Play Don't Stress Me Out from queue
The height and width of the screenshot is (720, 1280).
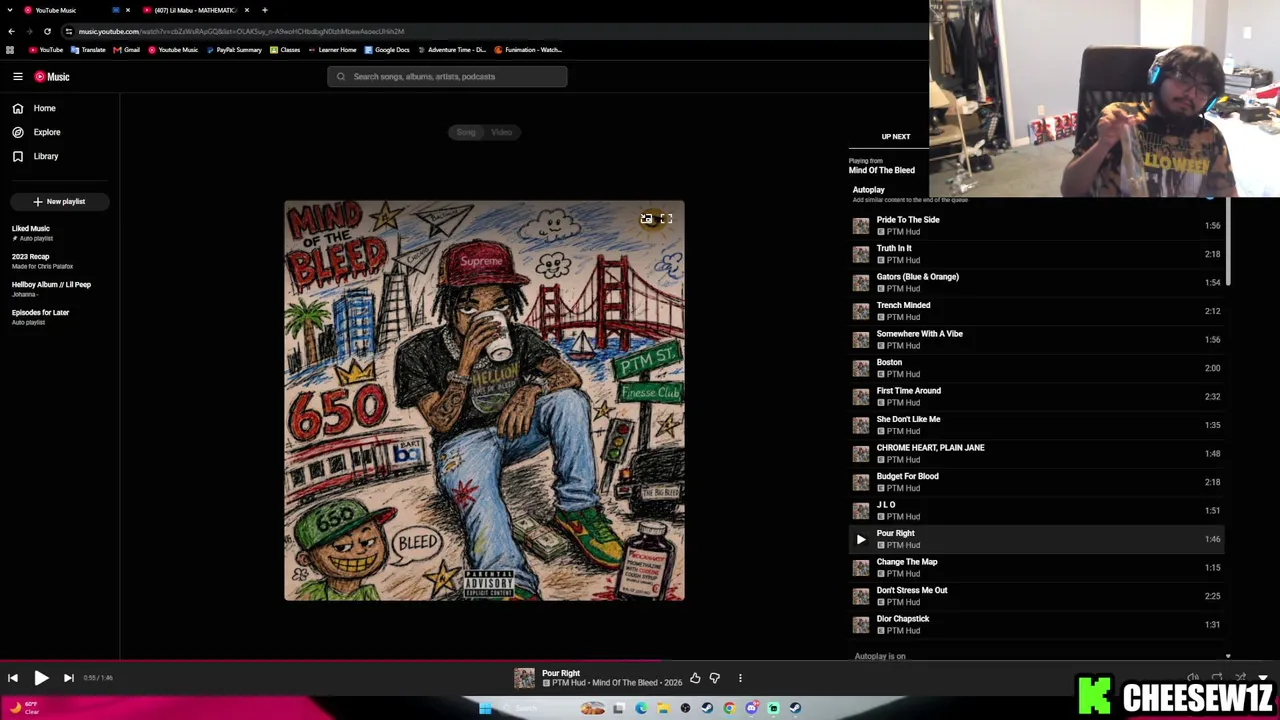tap(1036, 596)
